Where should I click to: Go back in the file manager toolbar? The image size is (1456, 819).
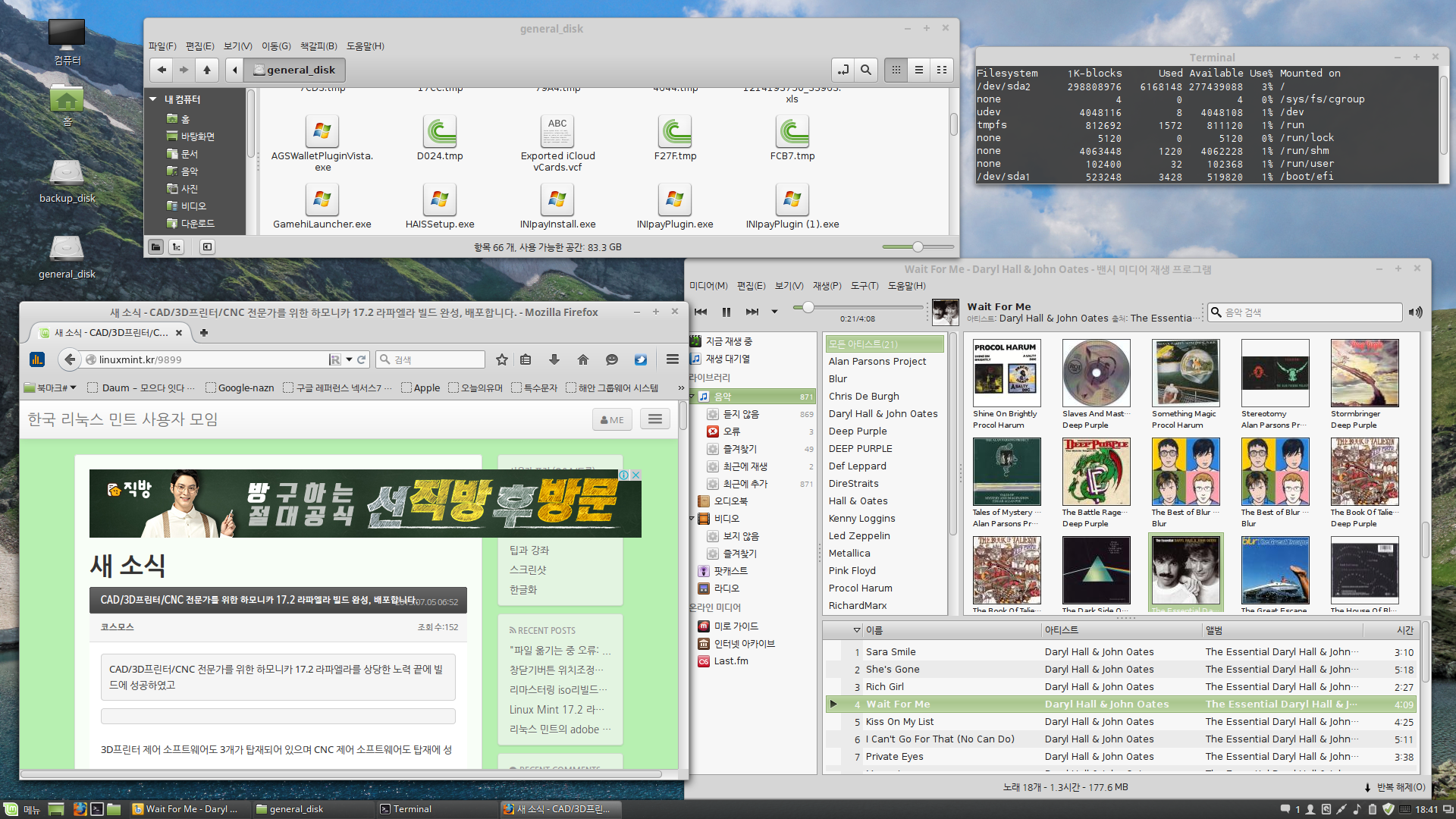tap(162, 70)
